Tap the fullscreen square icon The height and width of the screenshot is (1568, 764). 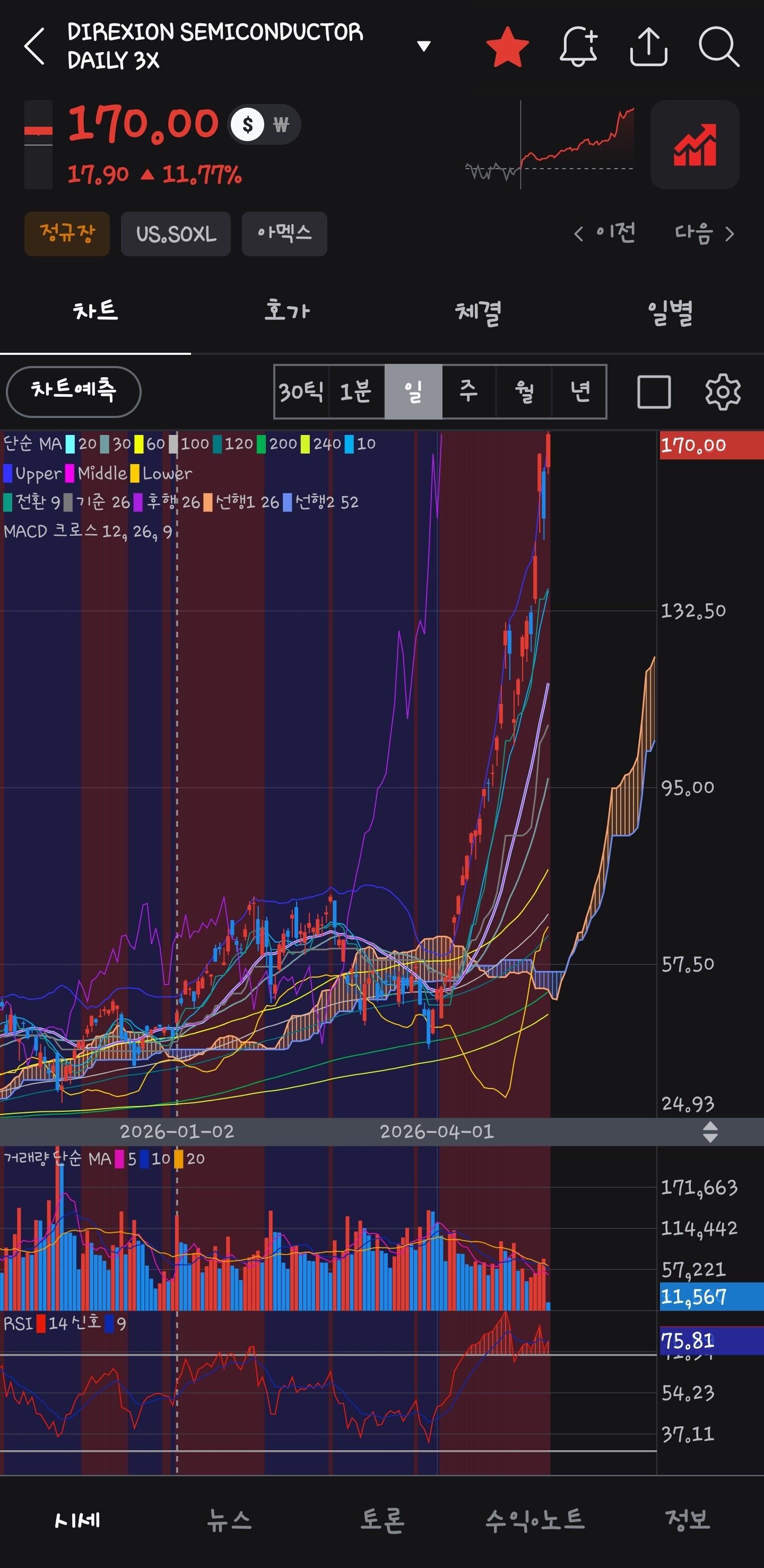pos(654,391)
